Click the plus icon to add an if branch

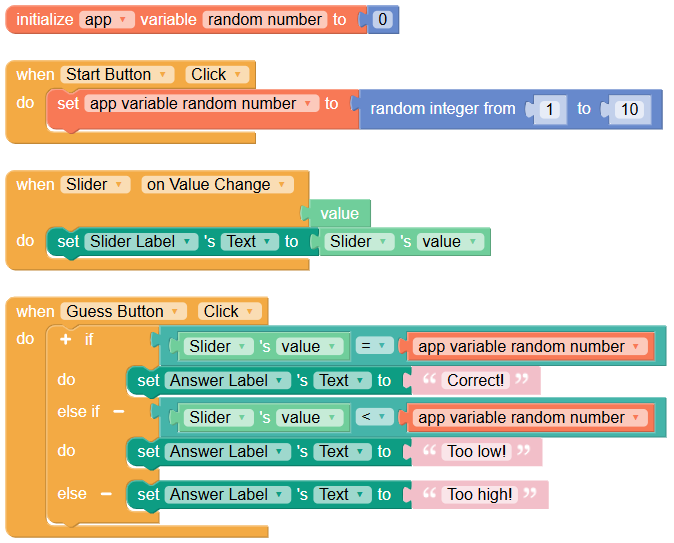[x=65, y=339]
